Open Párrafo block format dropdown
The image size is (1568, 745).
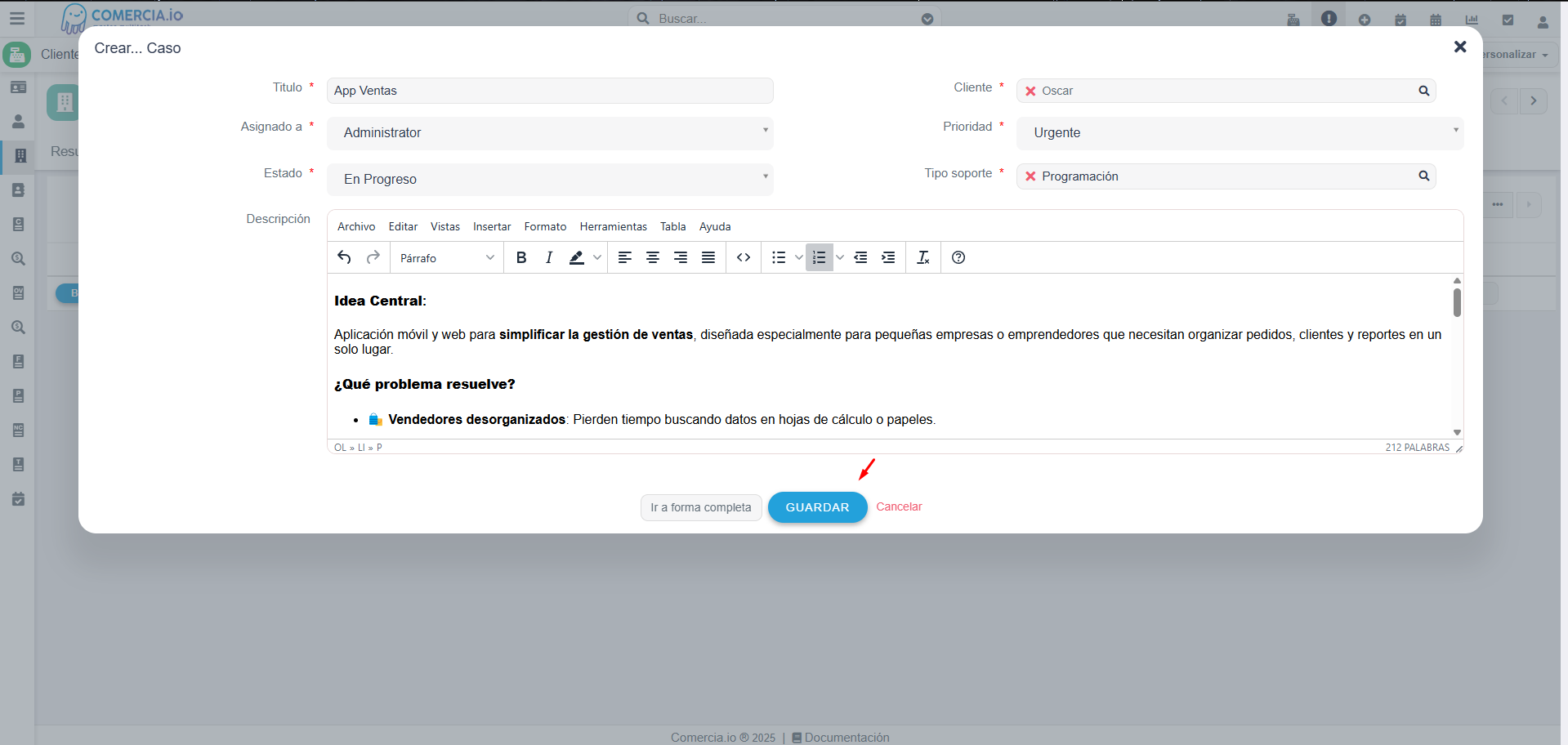click(447, 257)
